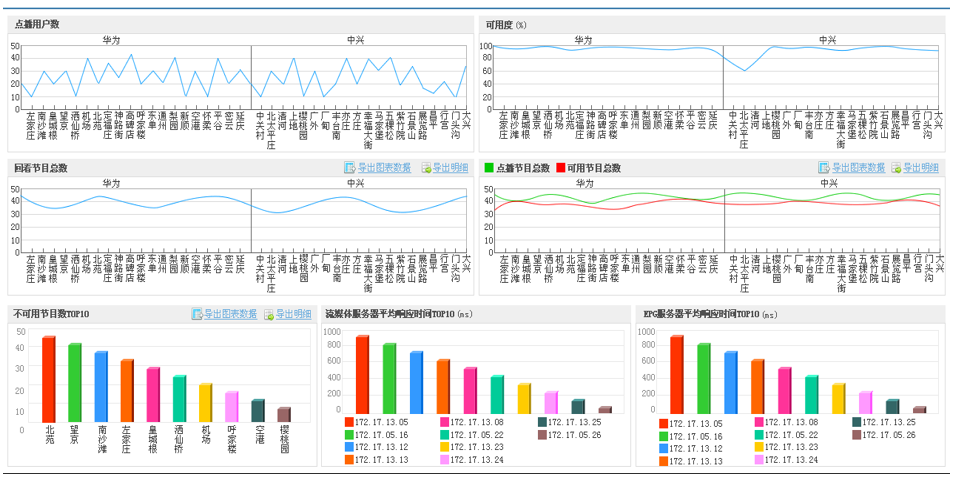This screenshot has width=955, height=492.
Task: Click 172.17.13.05 red swatch in EPG legend
Action: point(663,423)
